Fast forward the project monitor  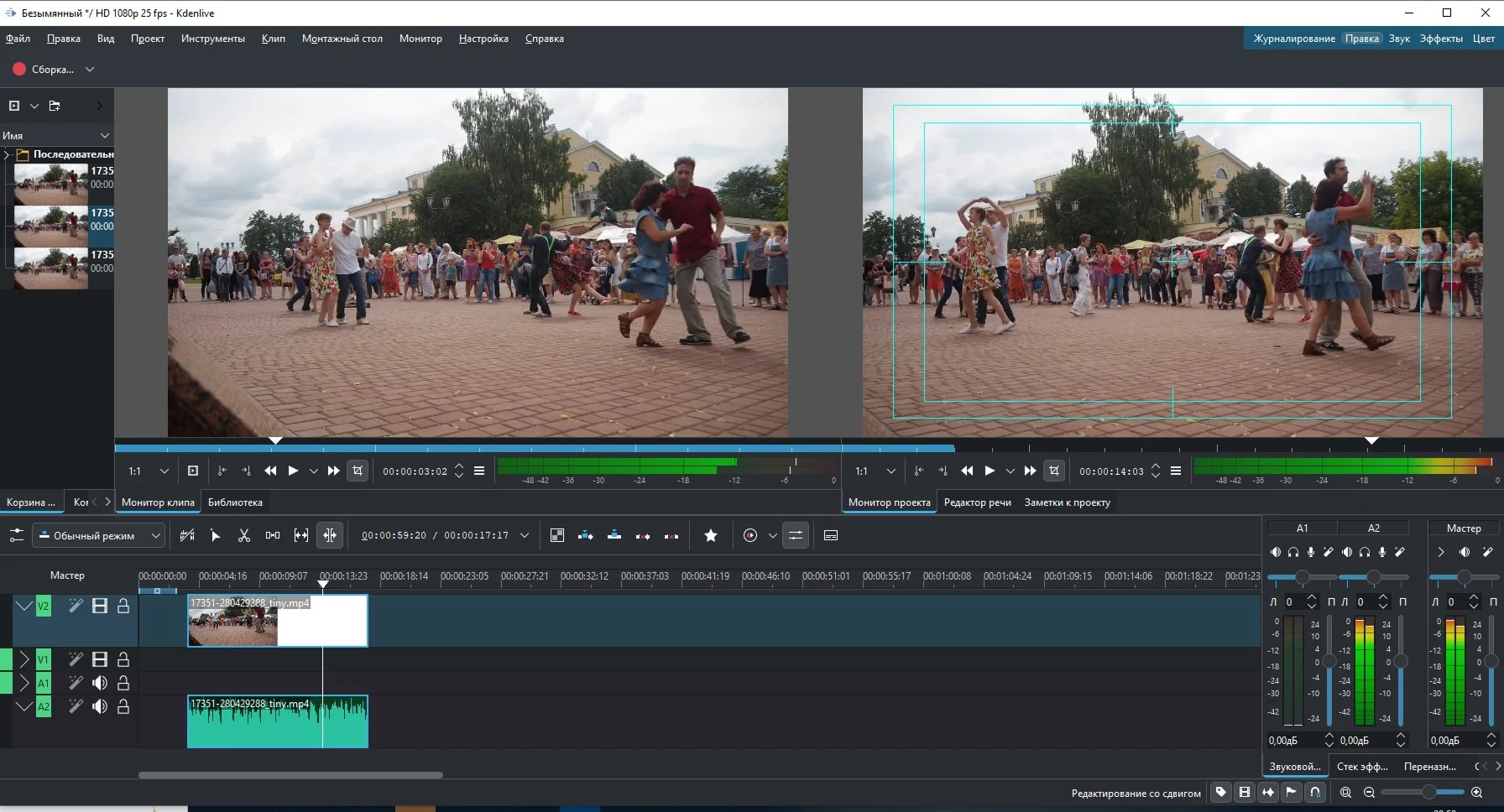1030,471
